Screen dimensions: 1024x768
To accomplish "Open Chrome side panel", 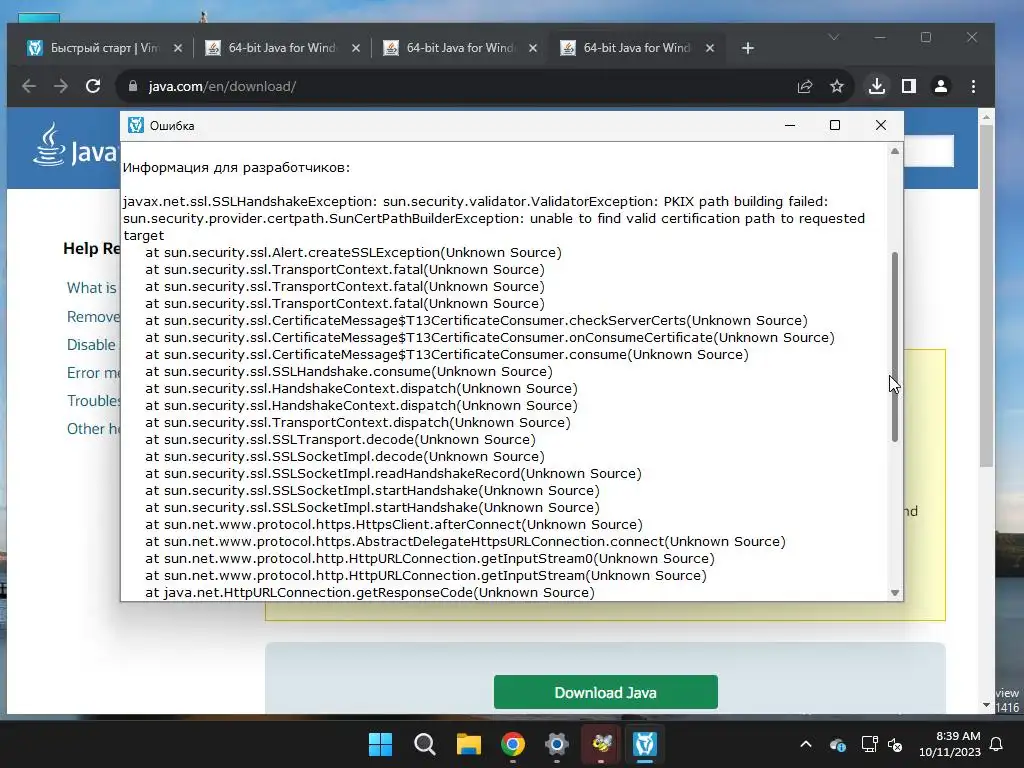I will pyautogui.click(x=908, y=86).
